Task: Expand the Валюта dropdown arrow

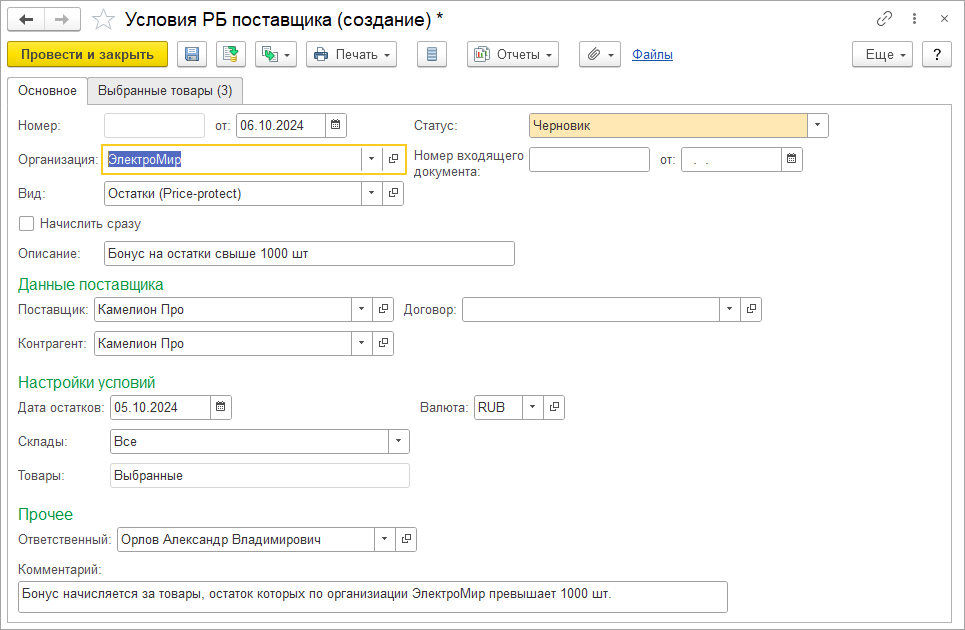Action: [533, 407]
